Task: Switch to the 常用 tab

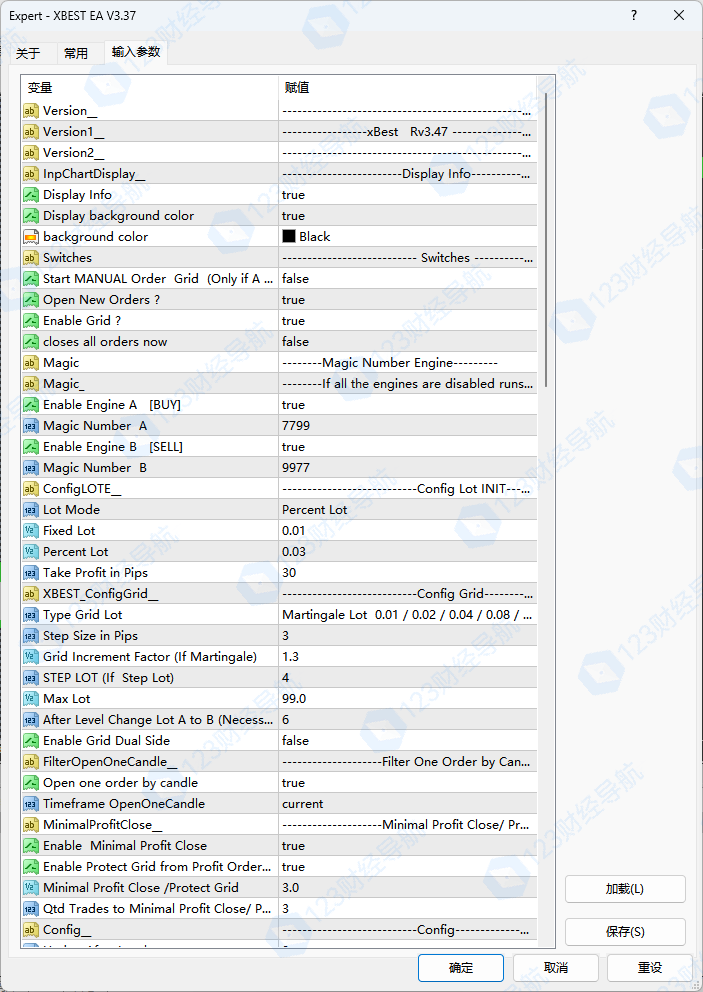Action: 76,54
